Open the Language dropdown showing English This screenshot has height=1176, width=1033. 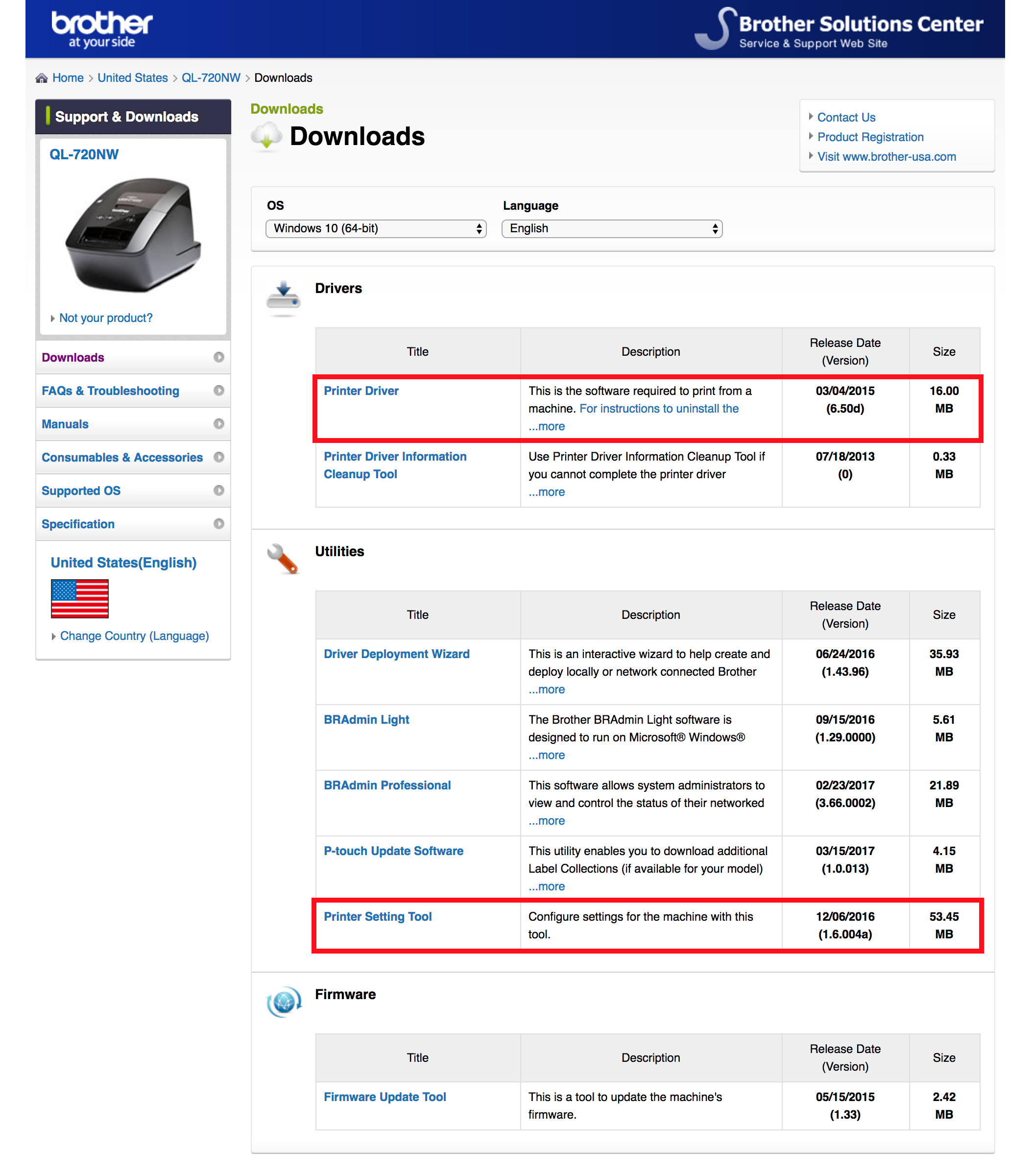point(611,228)
